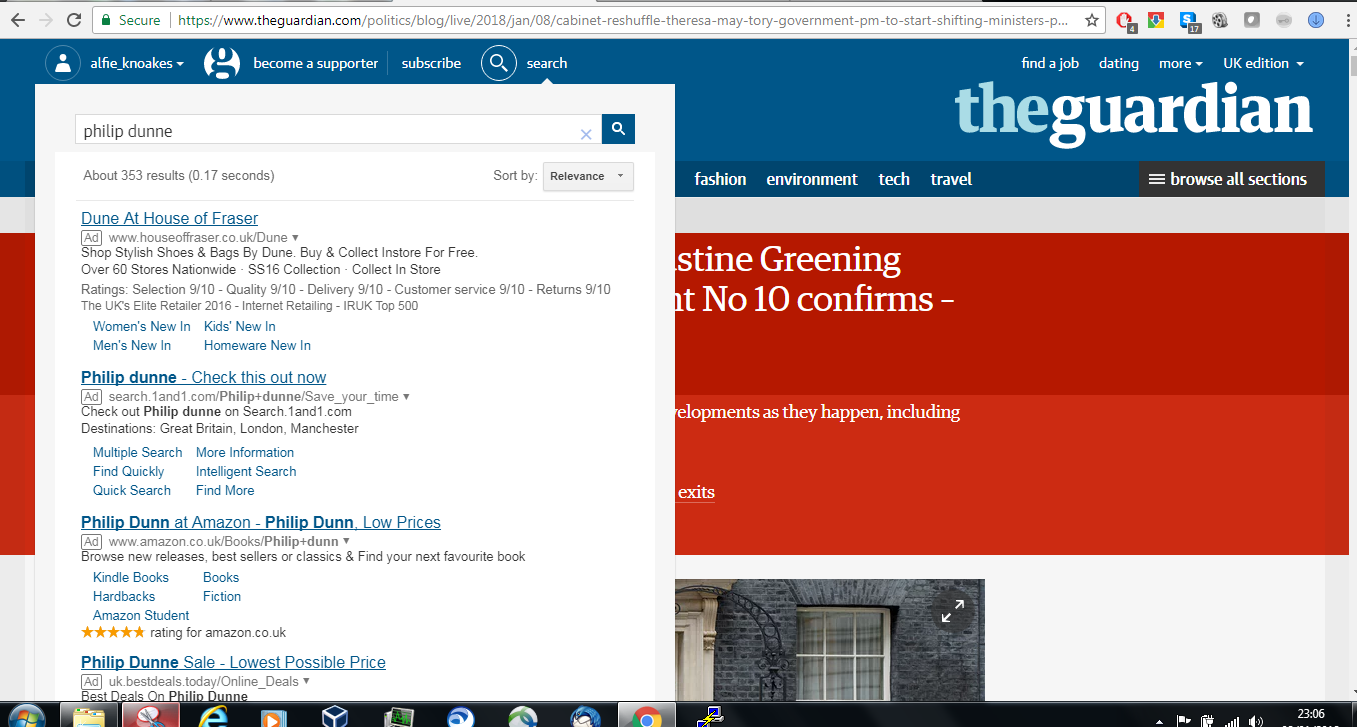This screenshot has height=727, width=1357.
Task: Open Internet Explorer from the taskbar
Action: [213, 716]
